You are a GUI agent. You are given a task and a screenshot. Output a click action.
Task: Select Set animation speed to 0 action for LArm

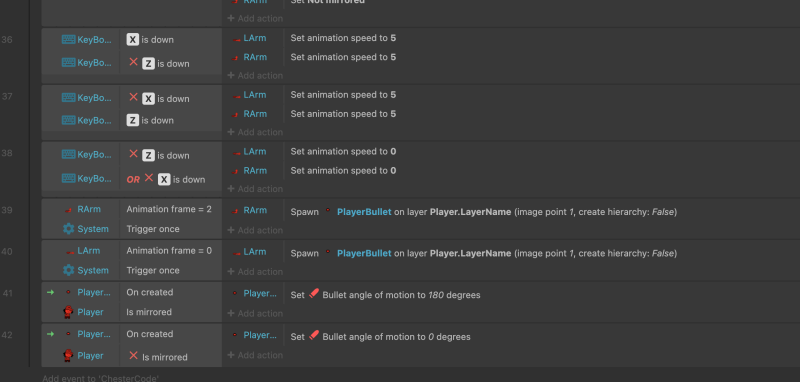coord(343,151)
